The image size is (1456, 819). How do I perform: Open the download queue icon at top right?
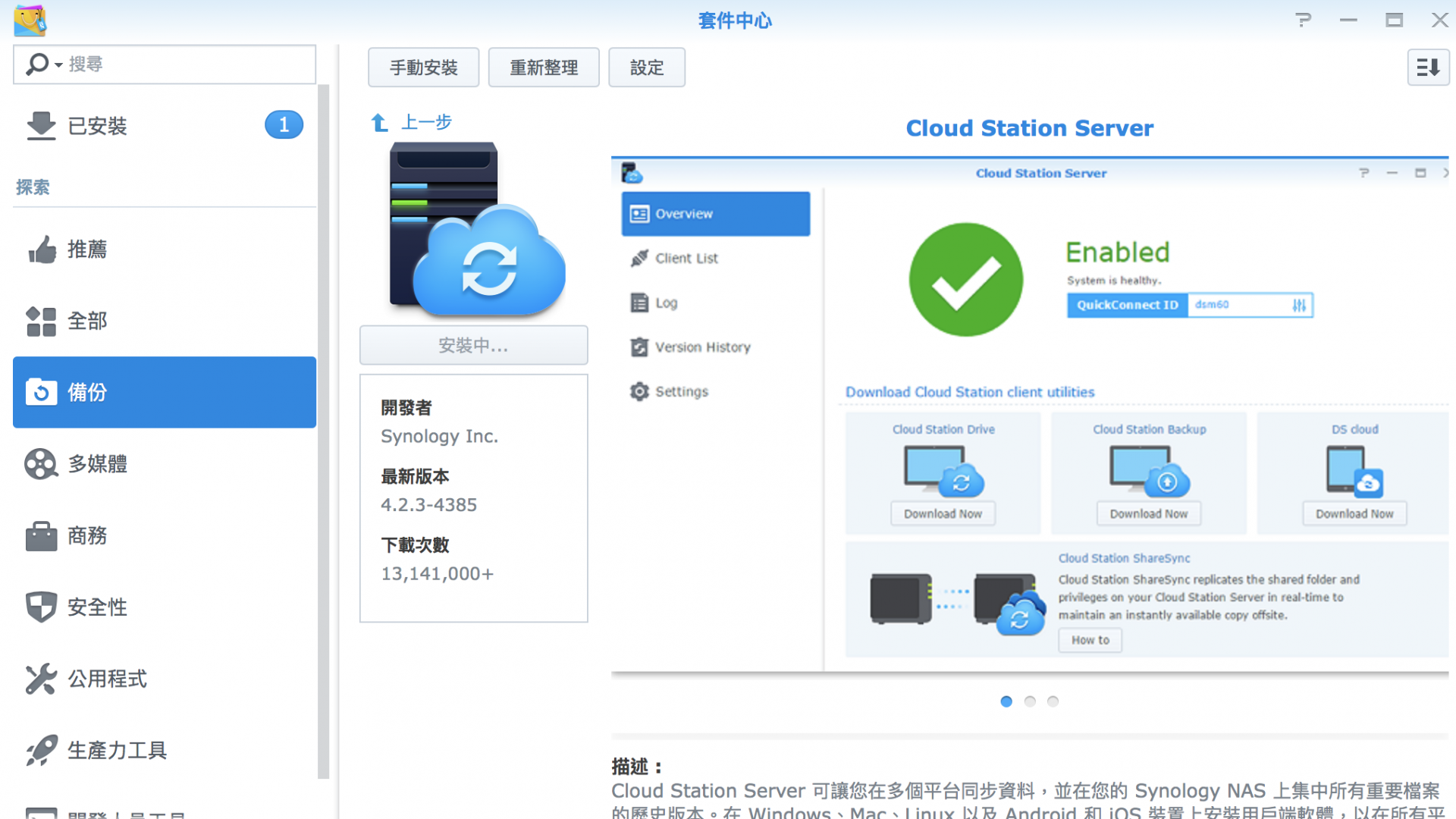[x=1428, y=67]
